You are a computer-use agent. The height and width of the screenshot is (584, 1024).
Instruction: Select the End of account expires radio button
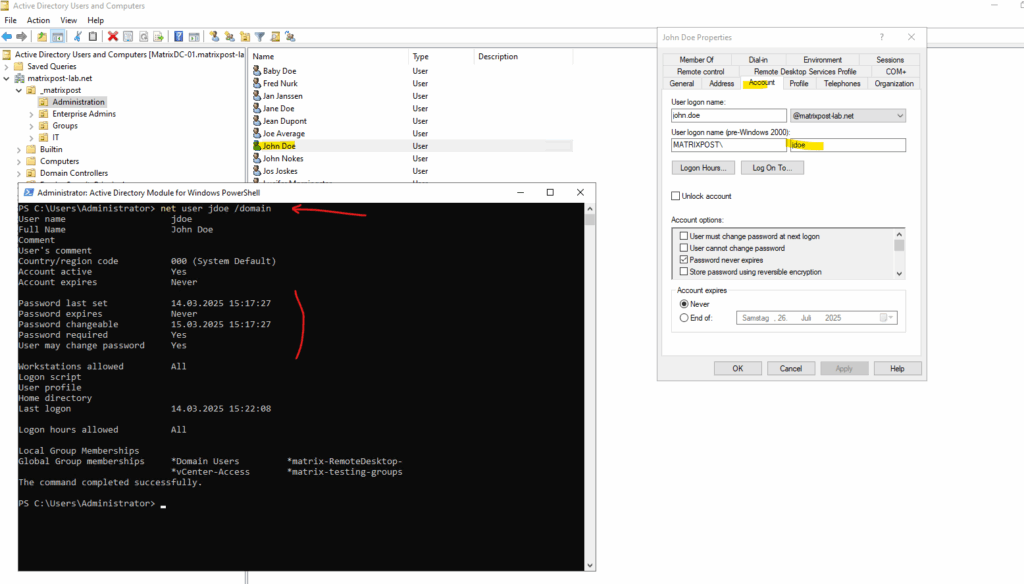tap(684, 318)
